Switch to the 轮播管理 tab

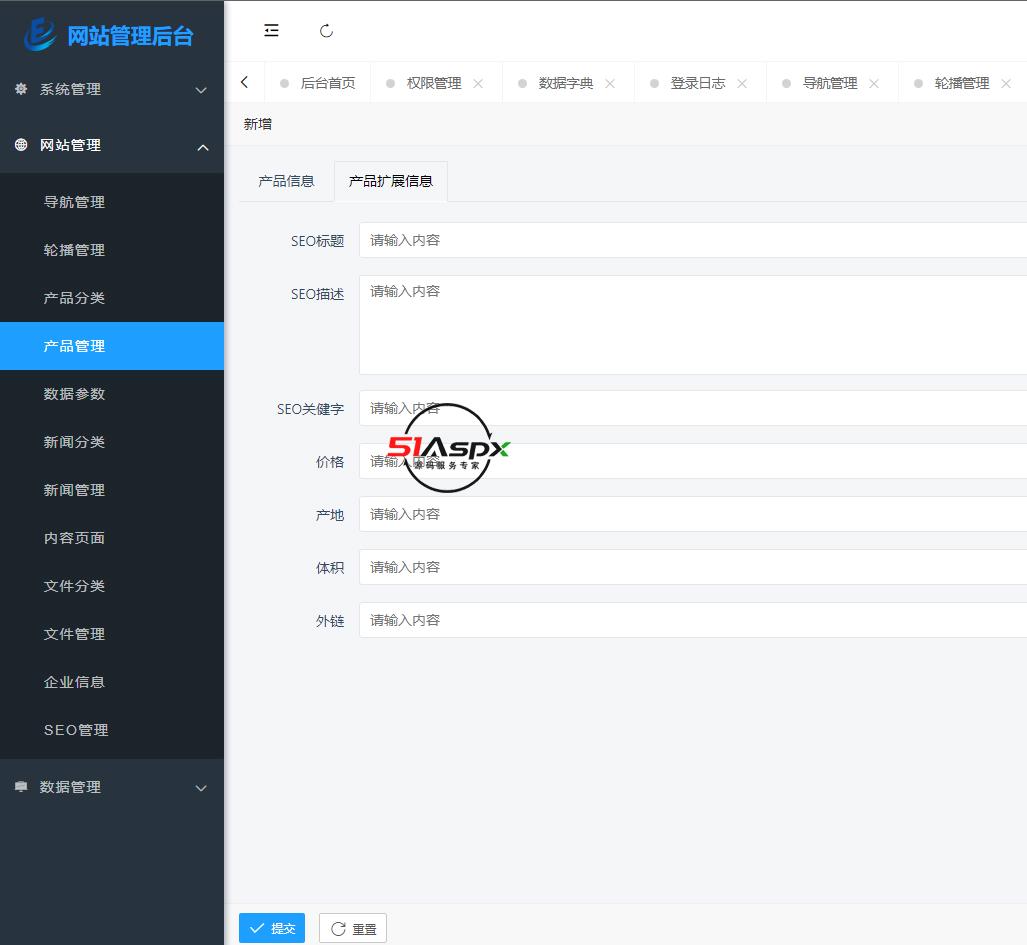pyautogui.click(x=962, y=83)
